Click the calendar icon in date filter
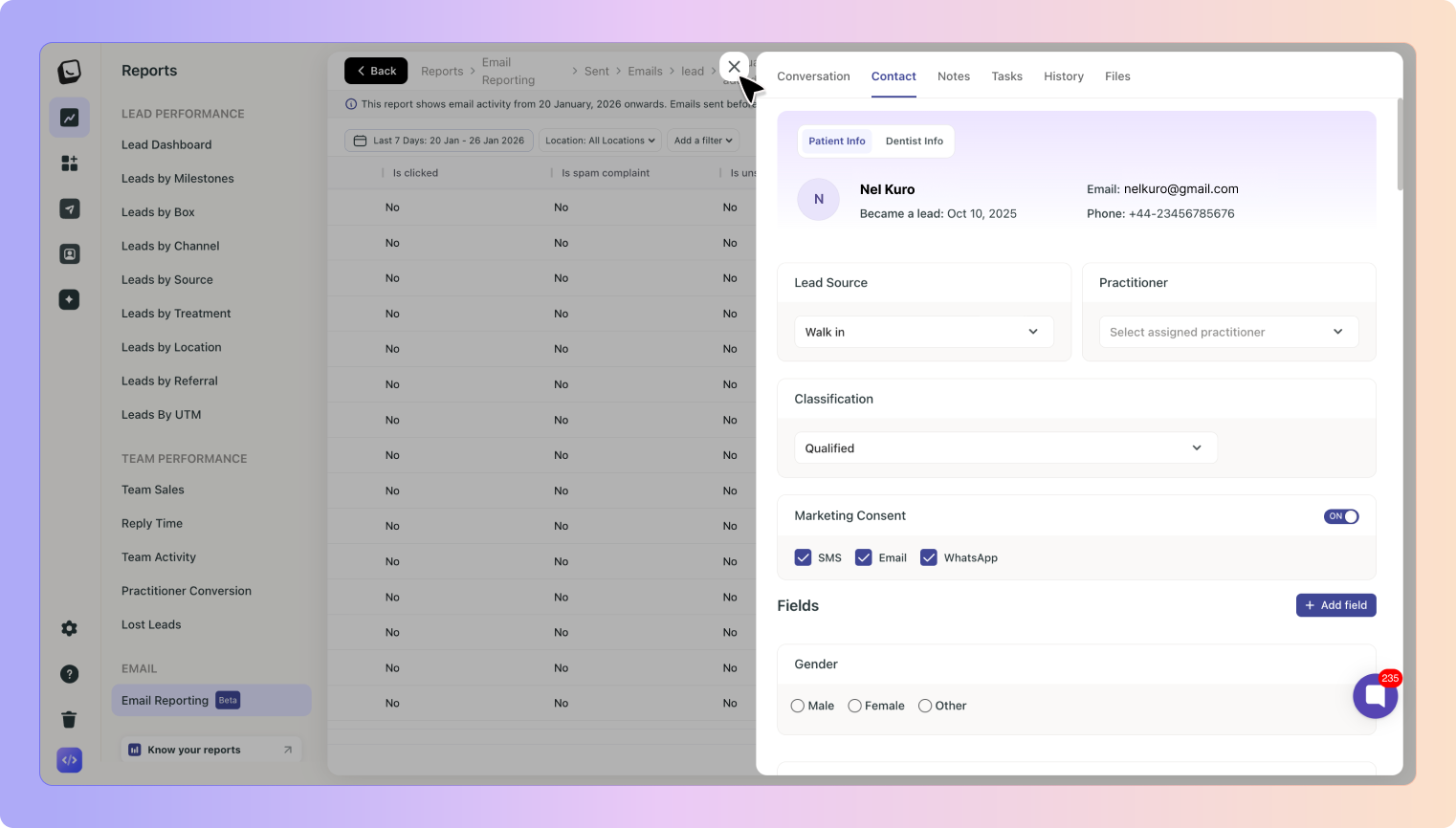Viewport: 1456px width, 828px height. coord(361,141)
